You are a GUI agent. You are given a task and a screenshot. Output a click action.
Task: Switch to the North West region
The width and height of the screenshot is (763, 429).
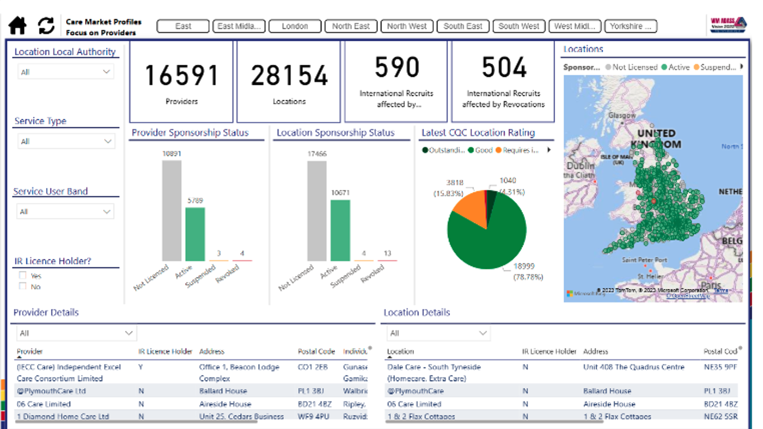408,26
